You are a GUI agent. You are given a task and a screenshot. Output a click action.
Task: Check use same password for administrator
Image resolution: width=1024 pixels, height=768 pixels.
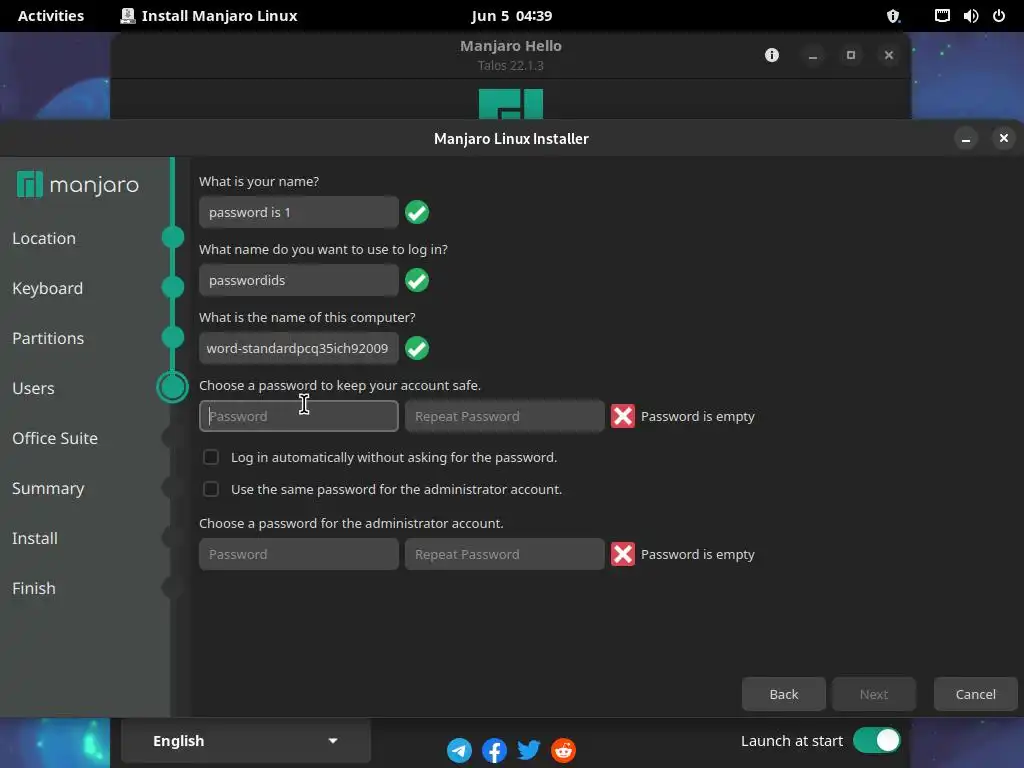click(x=211, y=489)
